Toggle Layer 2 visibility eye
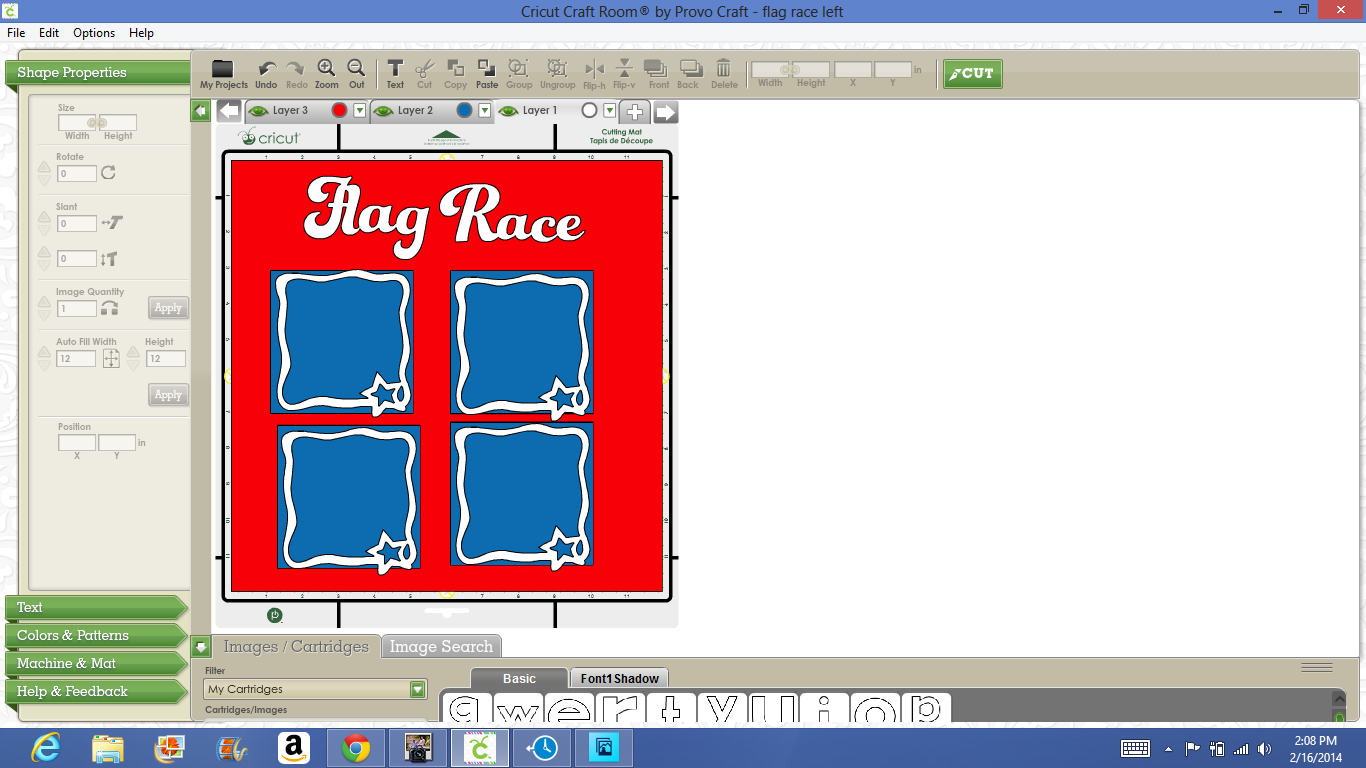Image resolution: width=1366 pixels, height=768 pixels. [x=384, y=111]
